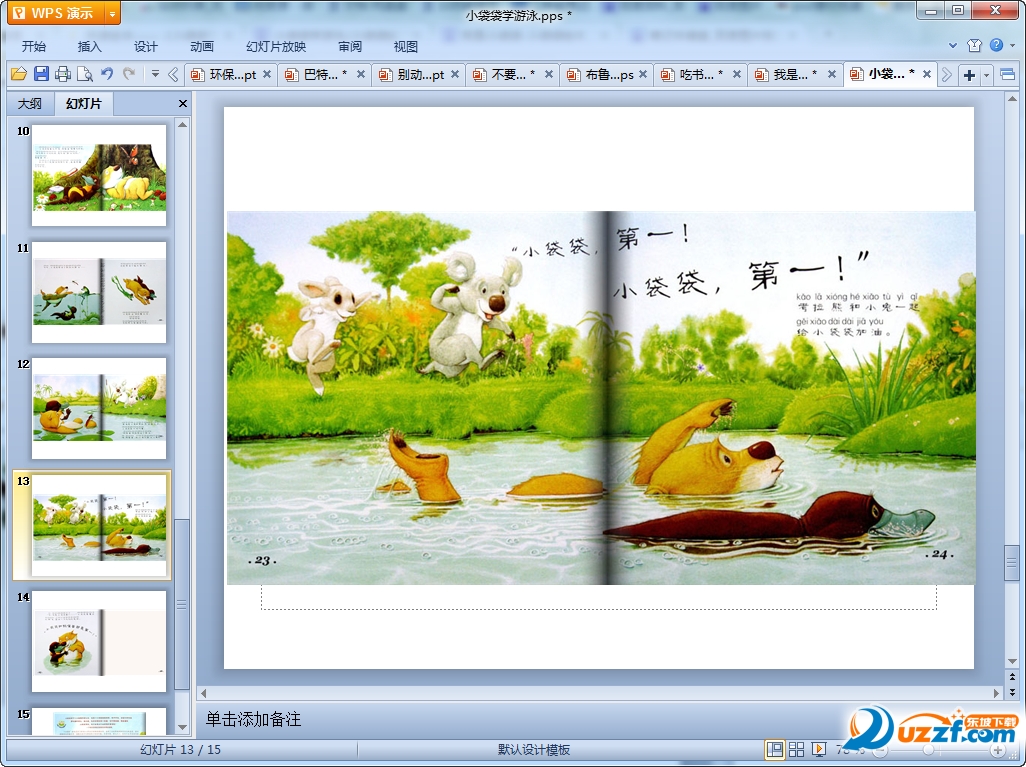This screenshot has height=767, width=1026.
Task: Click the Open folder icon in toolbar
Action: (x=18, y=74)
